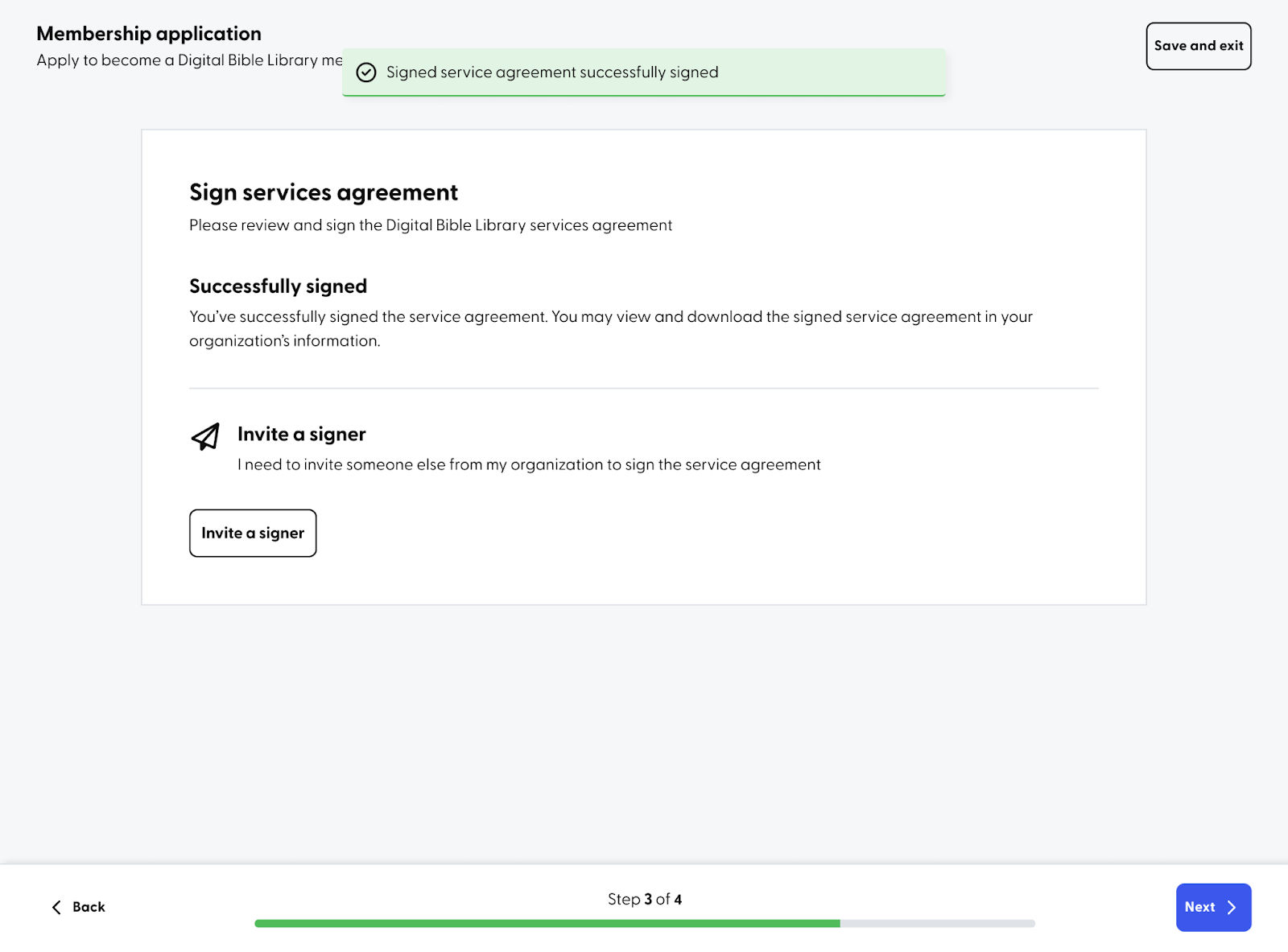Click the 'Please review and sign' subtitle text

(431, 225)
